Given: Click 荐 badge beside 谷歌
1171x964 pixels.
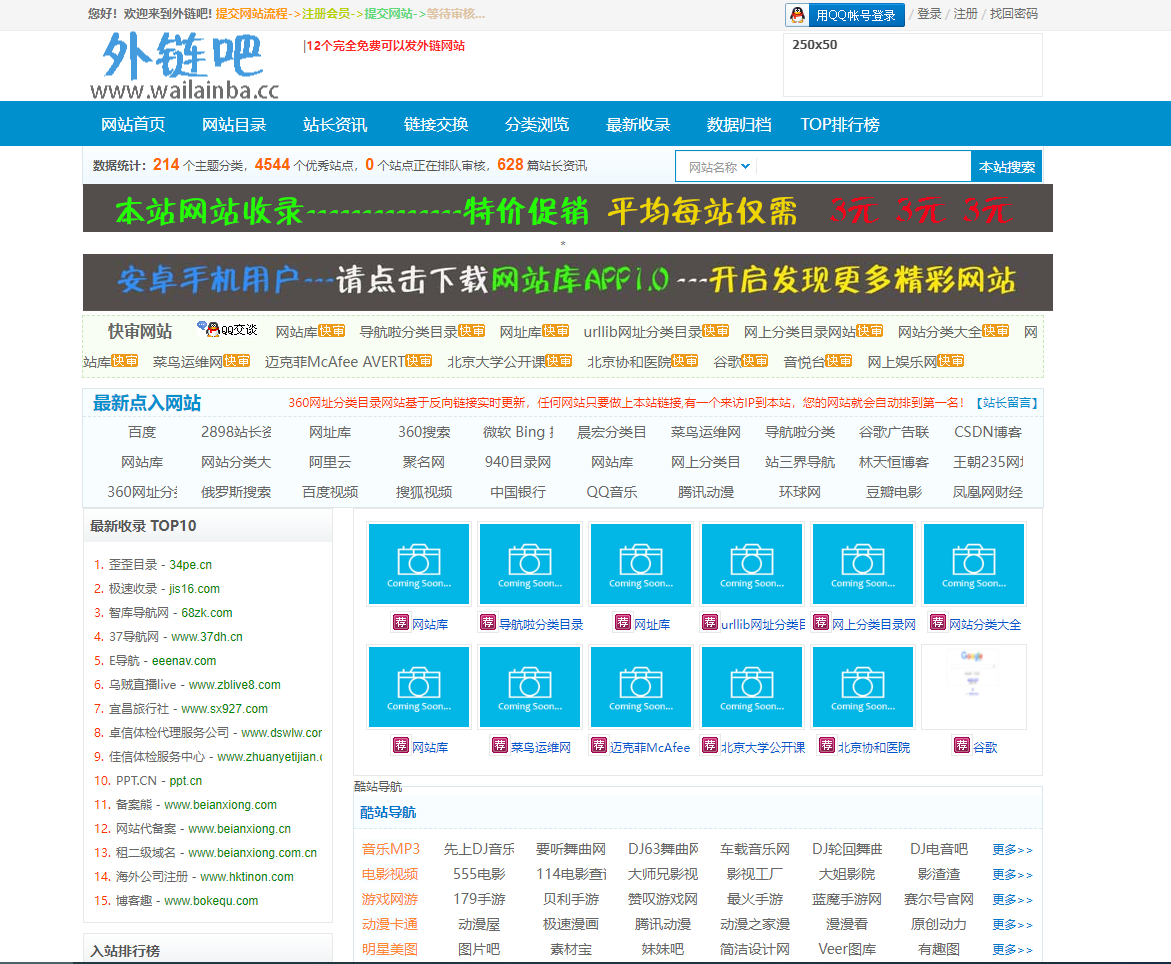Looking at the screenshot, I should [x=962, y=745].
